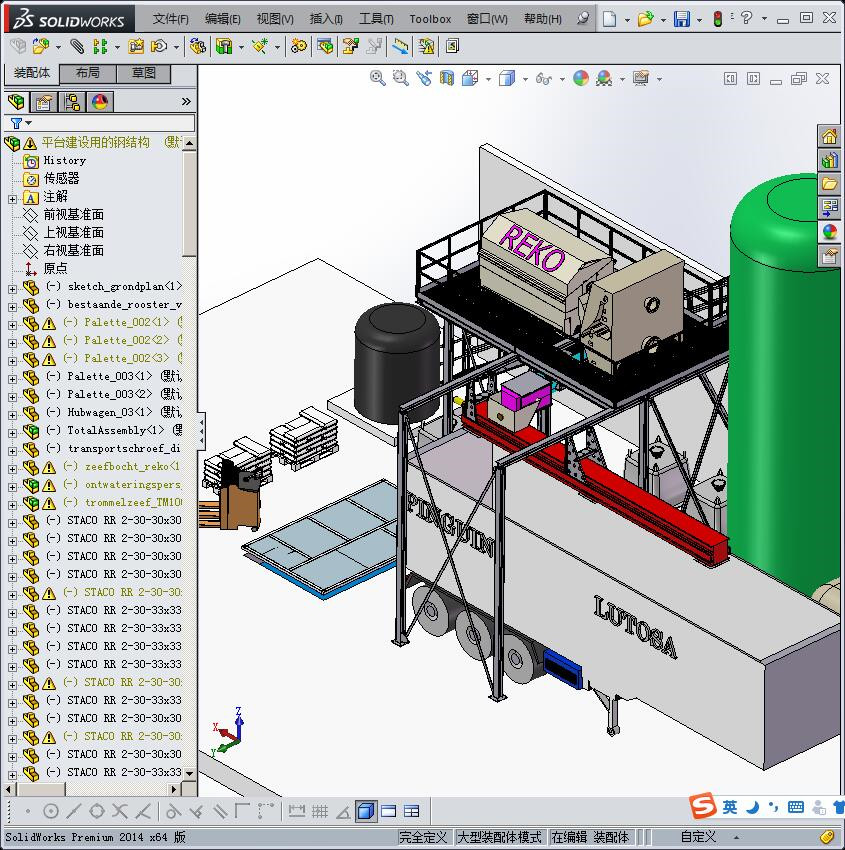Image resolution: width=845 pixels, height=850 pixels.
Task: Click the AssemblyXpert warning icon
Action: (426, 47)
